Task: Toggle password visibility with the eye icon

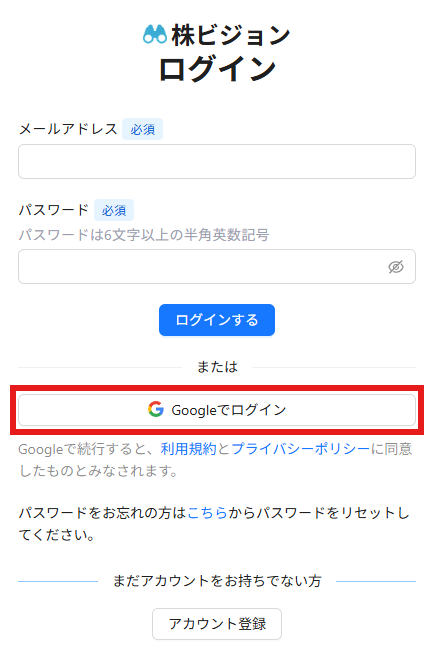Action: click(x=396, y=267)
